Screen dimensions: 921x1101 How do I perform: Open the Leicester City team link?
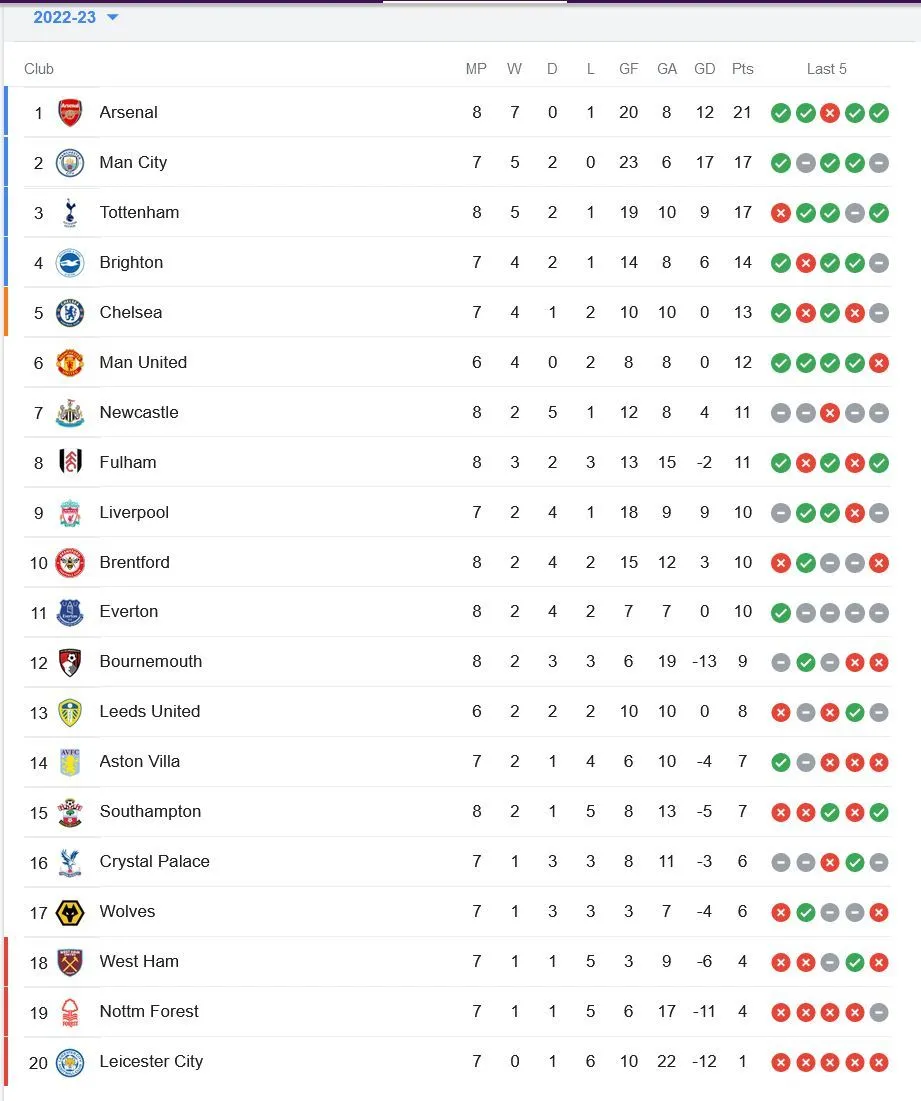(151, 1061)
